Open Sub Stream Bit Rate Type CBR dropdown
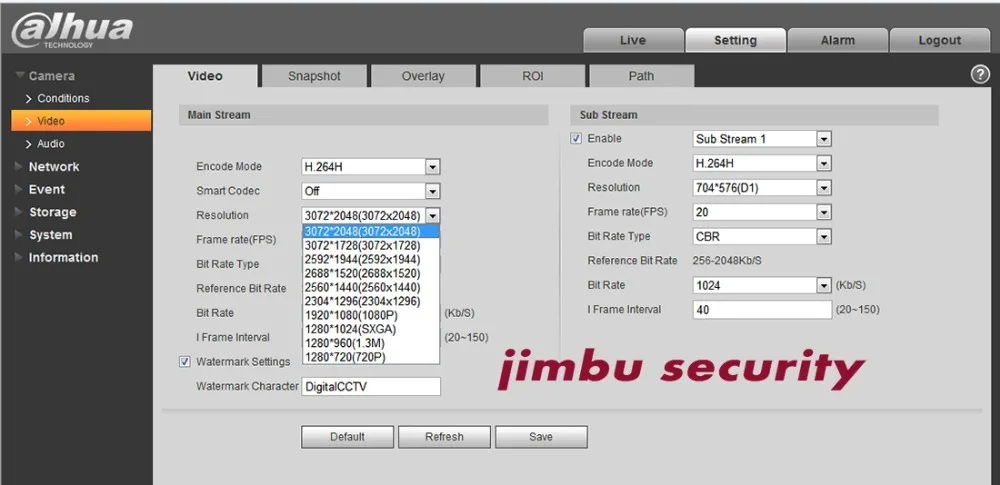The height and width of the screenshot is (485, 1000). click(x=762, y=237)
